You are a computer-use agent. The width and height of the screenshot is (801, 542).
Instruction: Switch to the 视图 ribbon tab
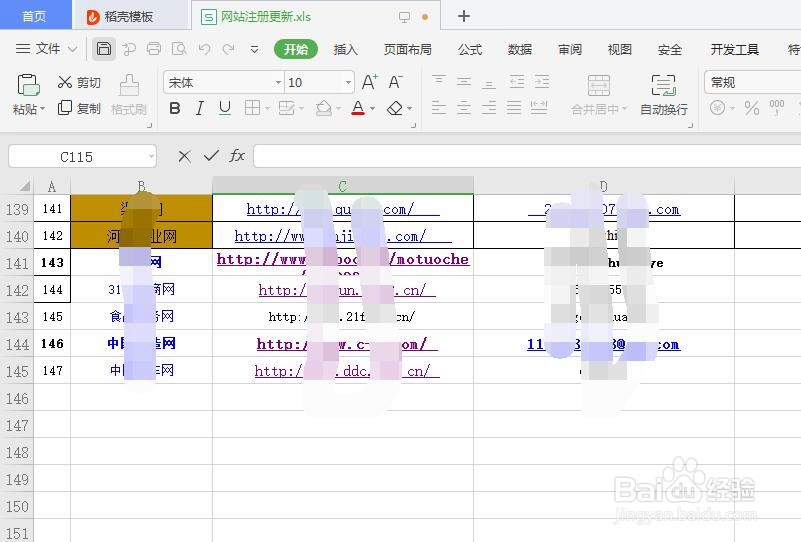[620, 50]
